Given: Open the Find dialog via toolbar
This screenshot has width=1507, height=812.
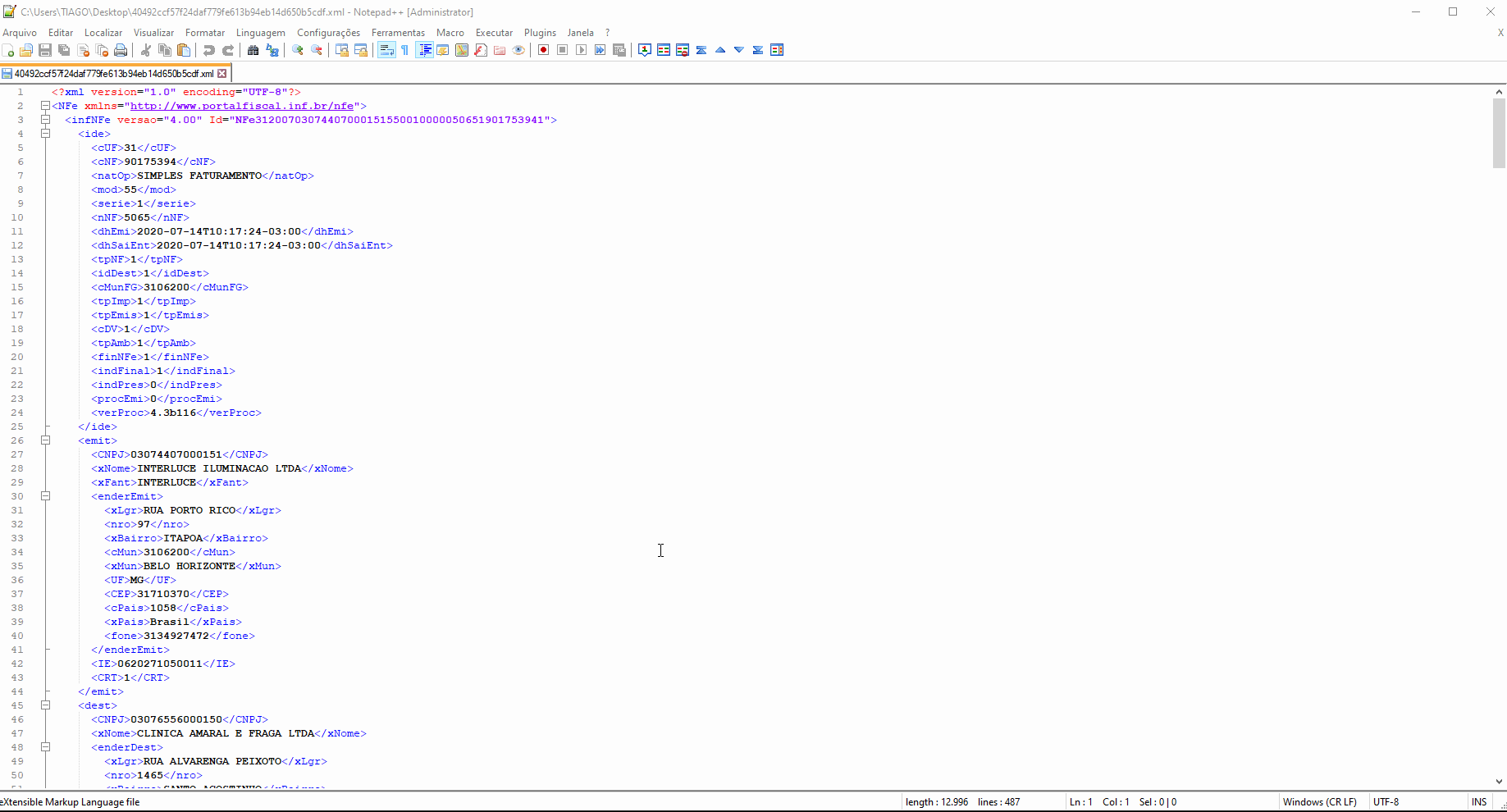Looking at the screenshot, I should pos(253,50).
